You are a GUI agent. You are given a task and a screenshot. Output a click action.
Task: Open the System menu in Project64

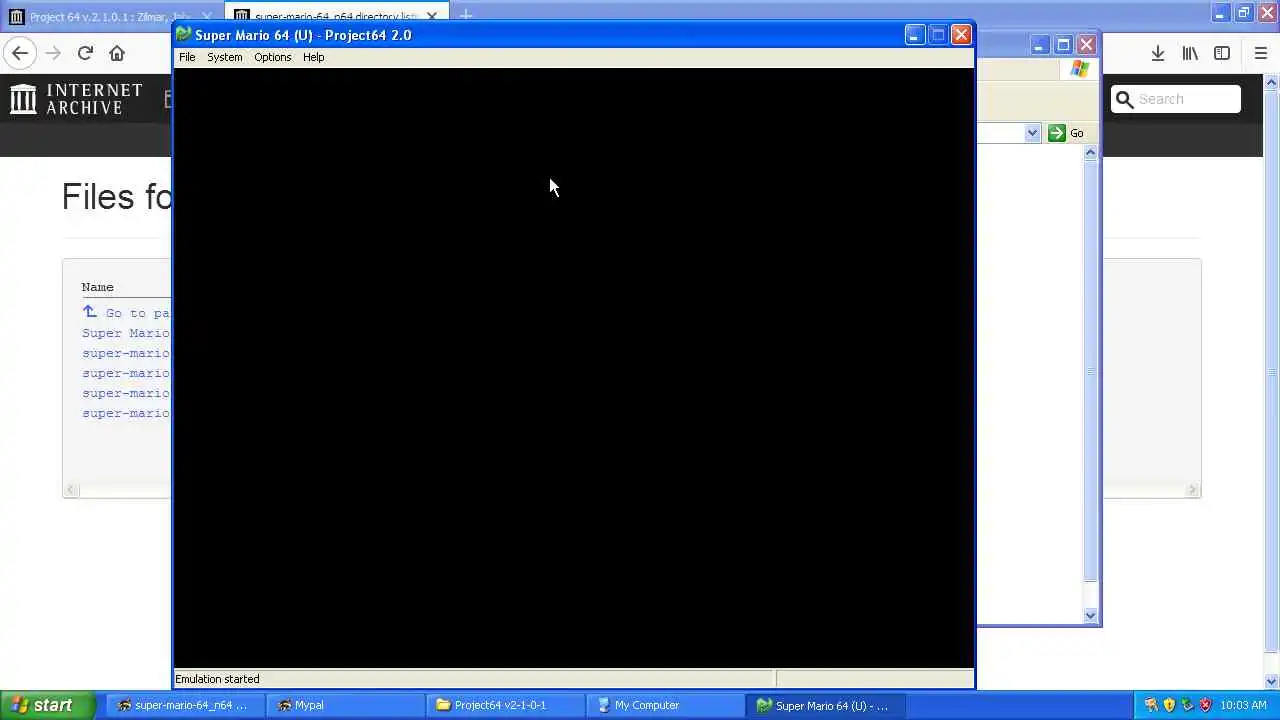pos(225,57)
